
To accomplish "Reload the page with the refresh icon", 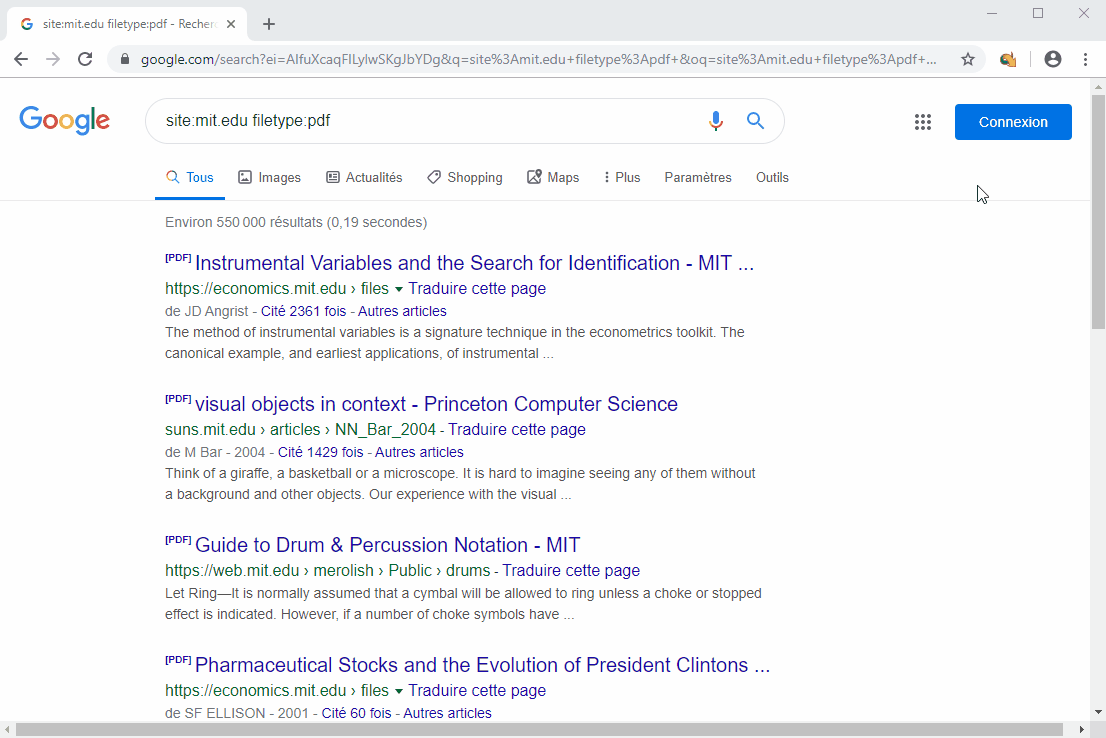I will (85, 59).
